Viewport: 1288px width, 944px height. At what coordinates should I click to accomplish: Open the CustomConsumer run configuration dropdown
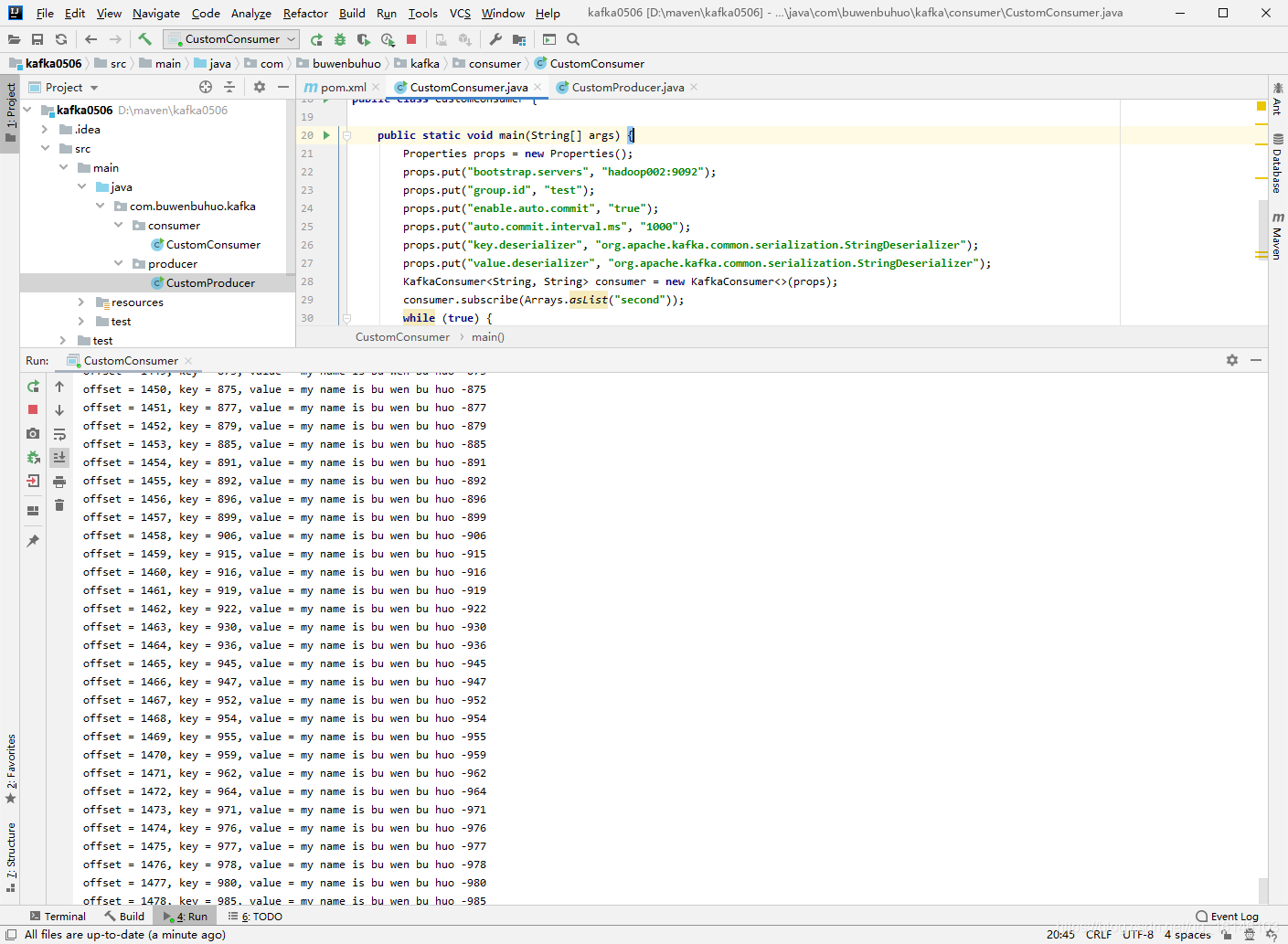click(231, 39)
